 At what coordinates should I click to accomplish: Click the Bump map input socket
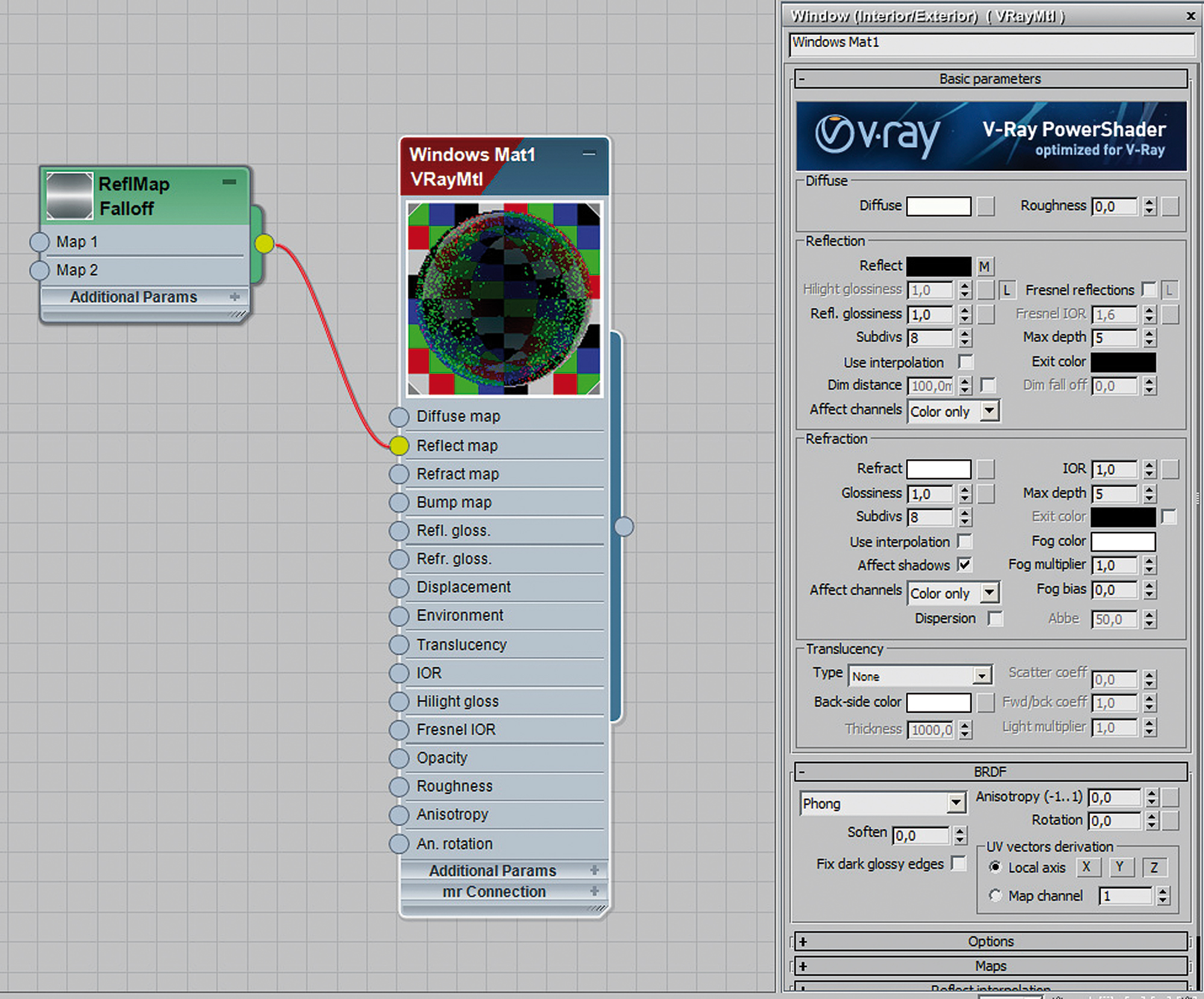tap(399, 503)
